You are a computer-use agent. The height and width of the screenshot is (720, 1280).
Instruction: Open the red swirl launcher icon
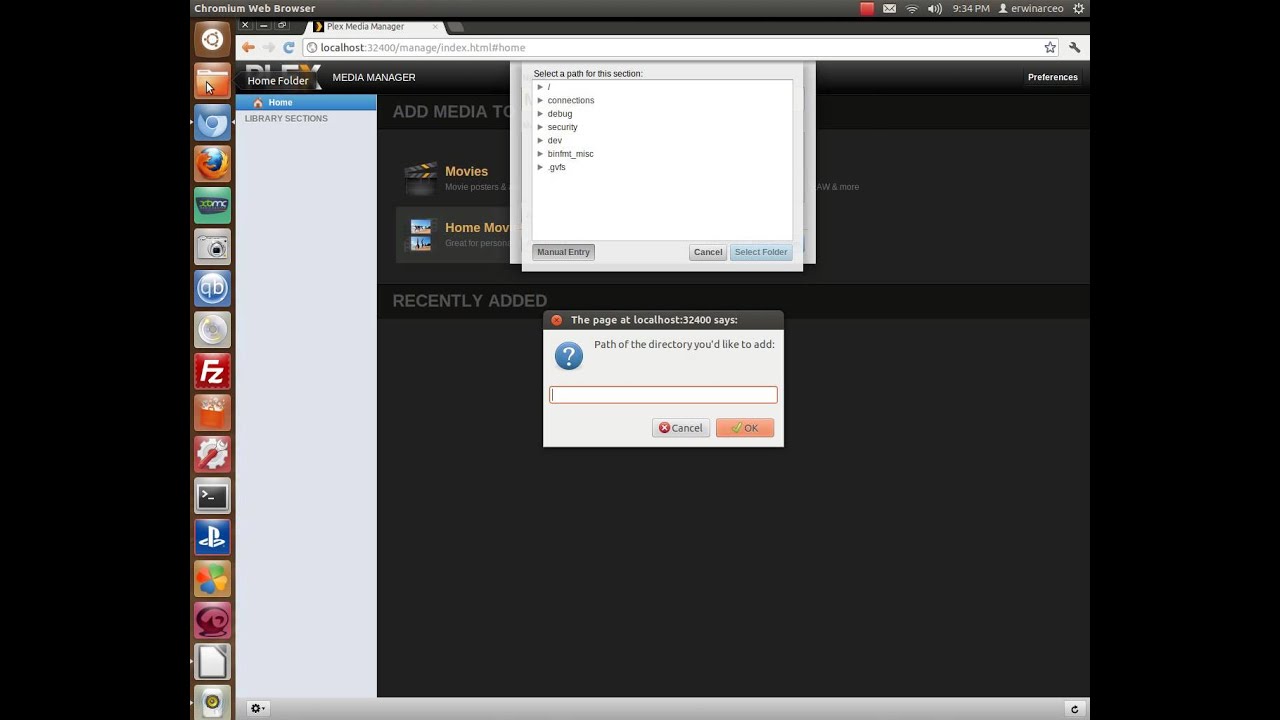pyautogui.click(x=212, y=621)
